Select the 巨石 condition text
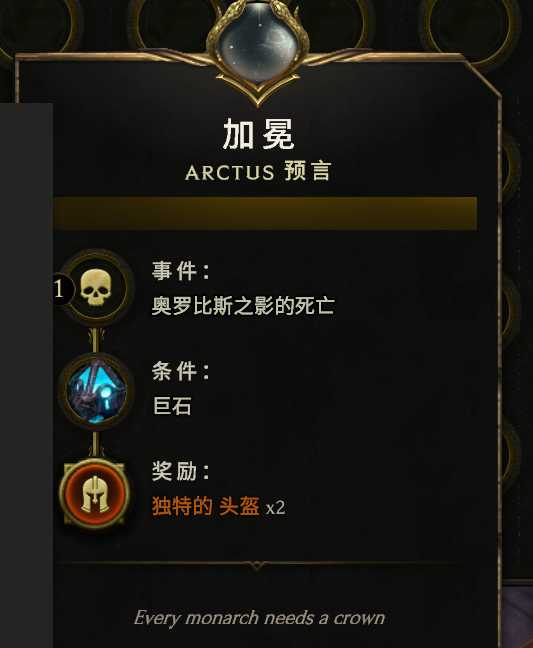 [172, 406]
